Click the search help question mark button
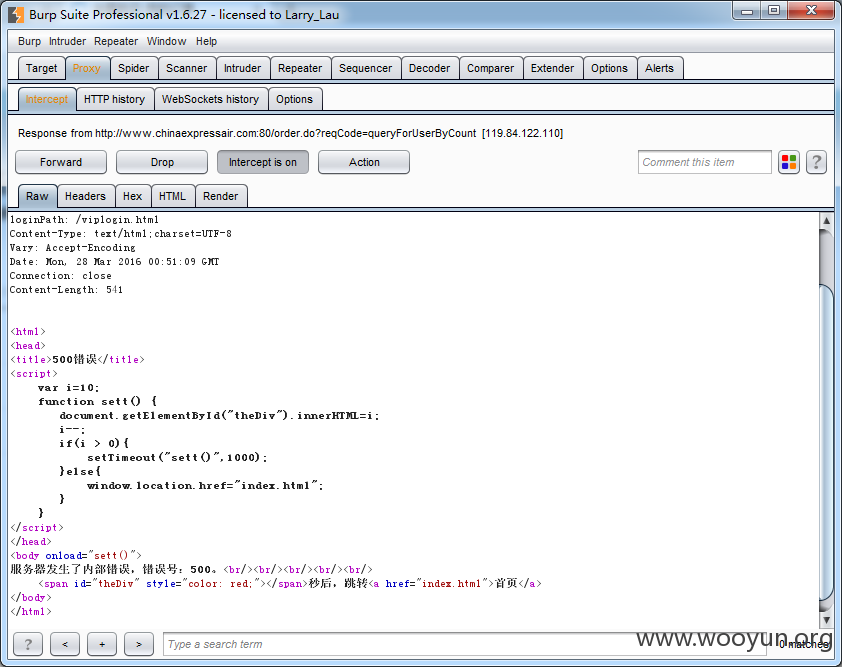 pyautogui.click(x=28, y=644)
